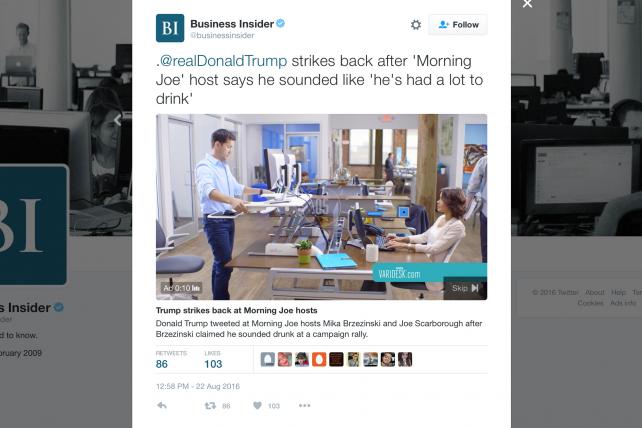Screen dimensions: 642x428
Task: Click the retweet icon under the tweet
Action: pos(210,405)
